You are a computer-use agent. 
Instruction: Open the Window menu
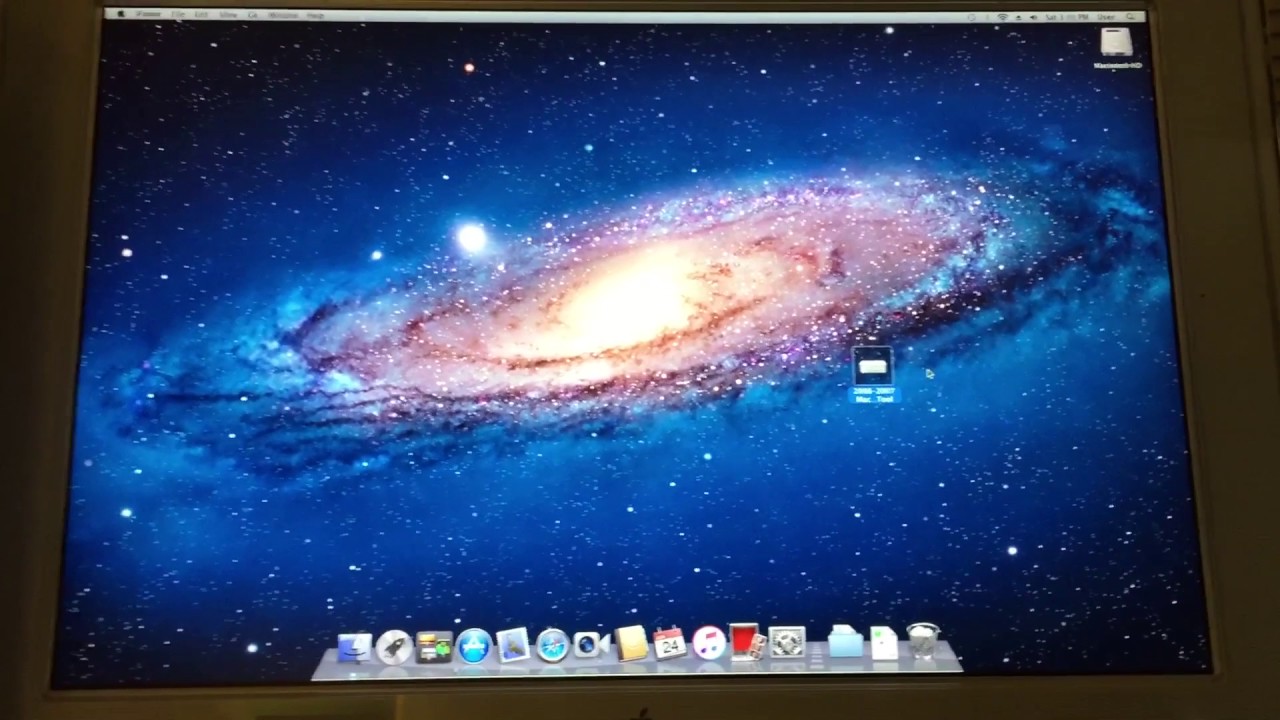coord(283,15)
